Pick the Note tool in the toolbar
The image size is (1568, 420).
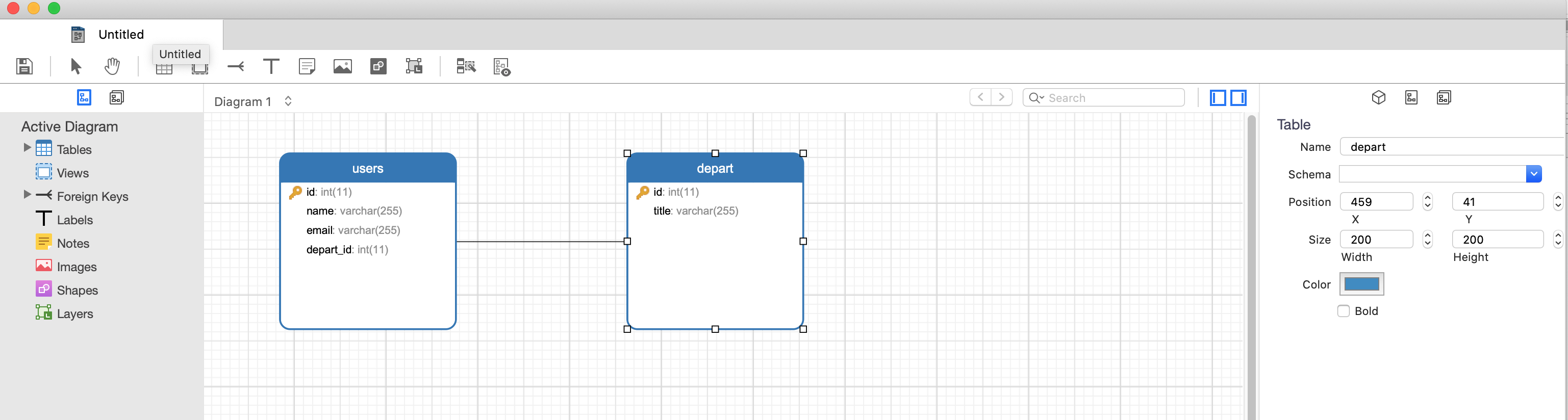tap(307, 66)
